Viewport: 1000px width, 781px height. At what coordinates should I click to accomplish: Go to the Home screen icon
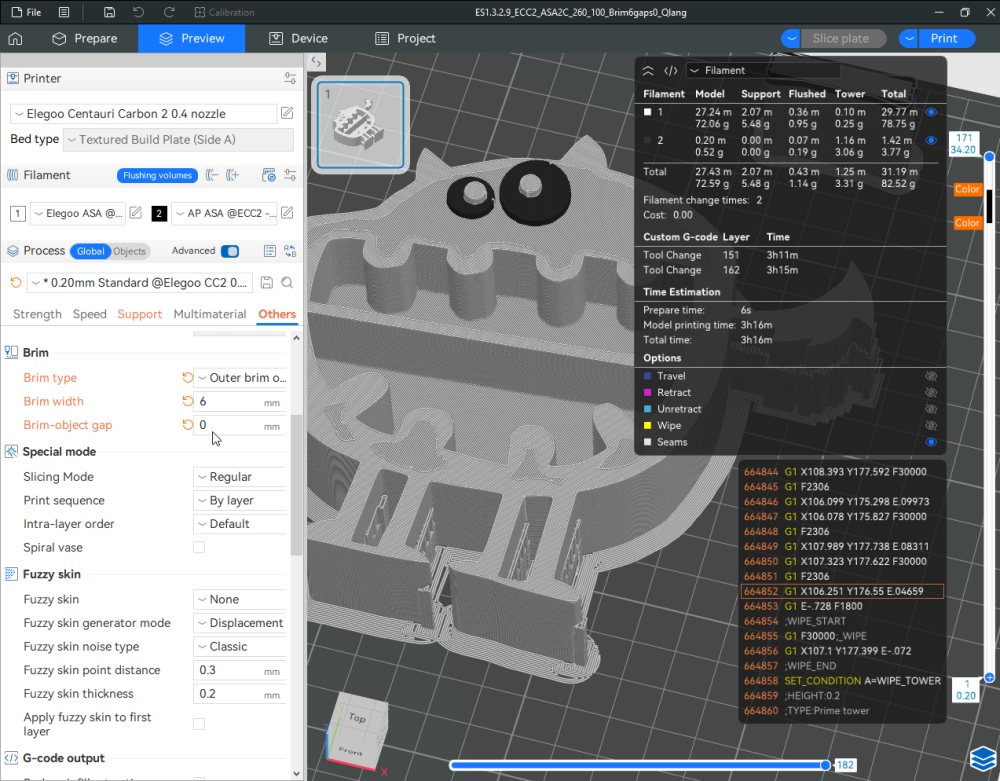[15, 39]
